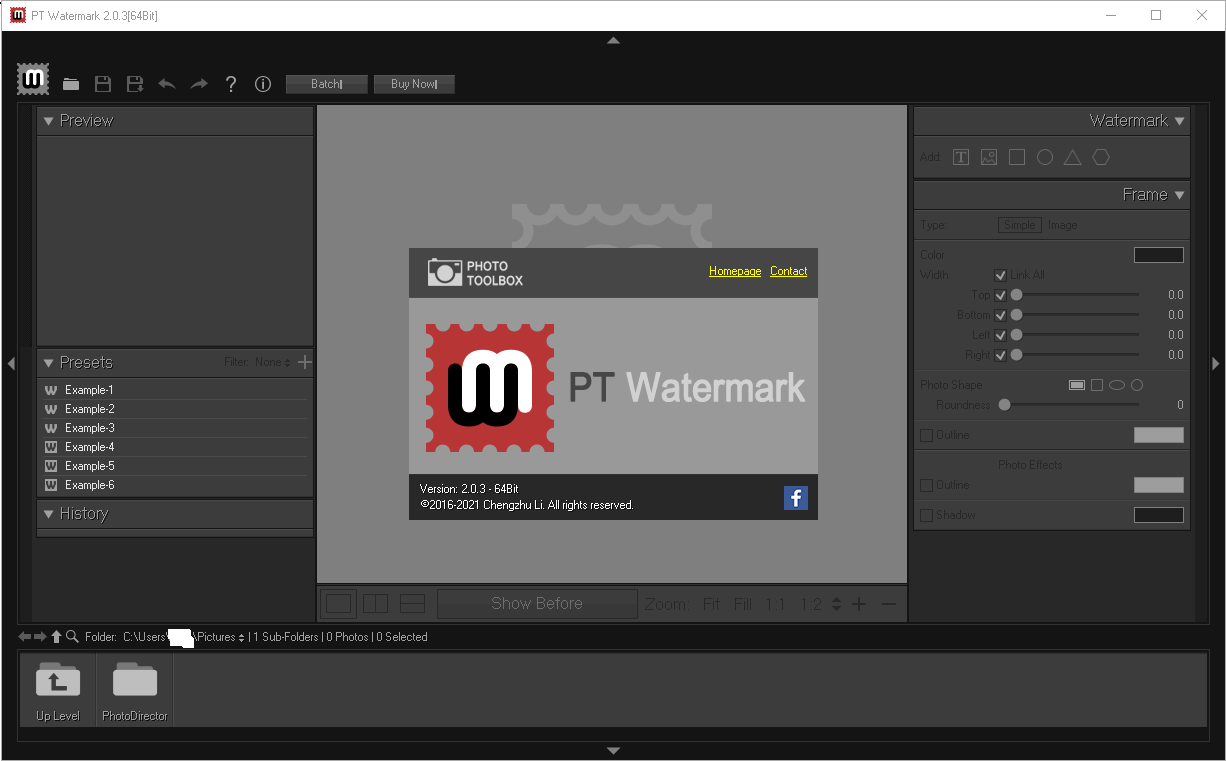
Task: Enable the Photo Shape Outline checkbox
Action: (926, 435)
